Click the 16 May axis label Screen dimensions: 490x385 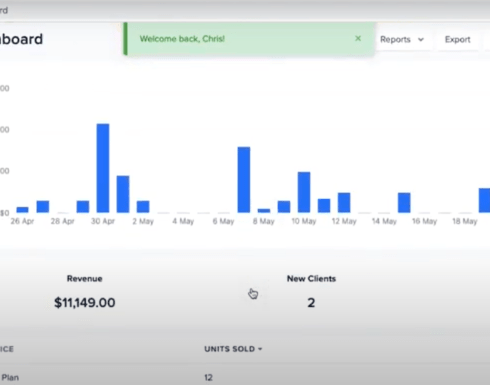tap(424, 221)
